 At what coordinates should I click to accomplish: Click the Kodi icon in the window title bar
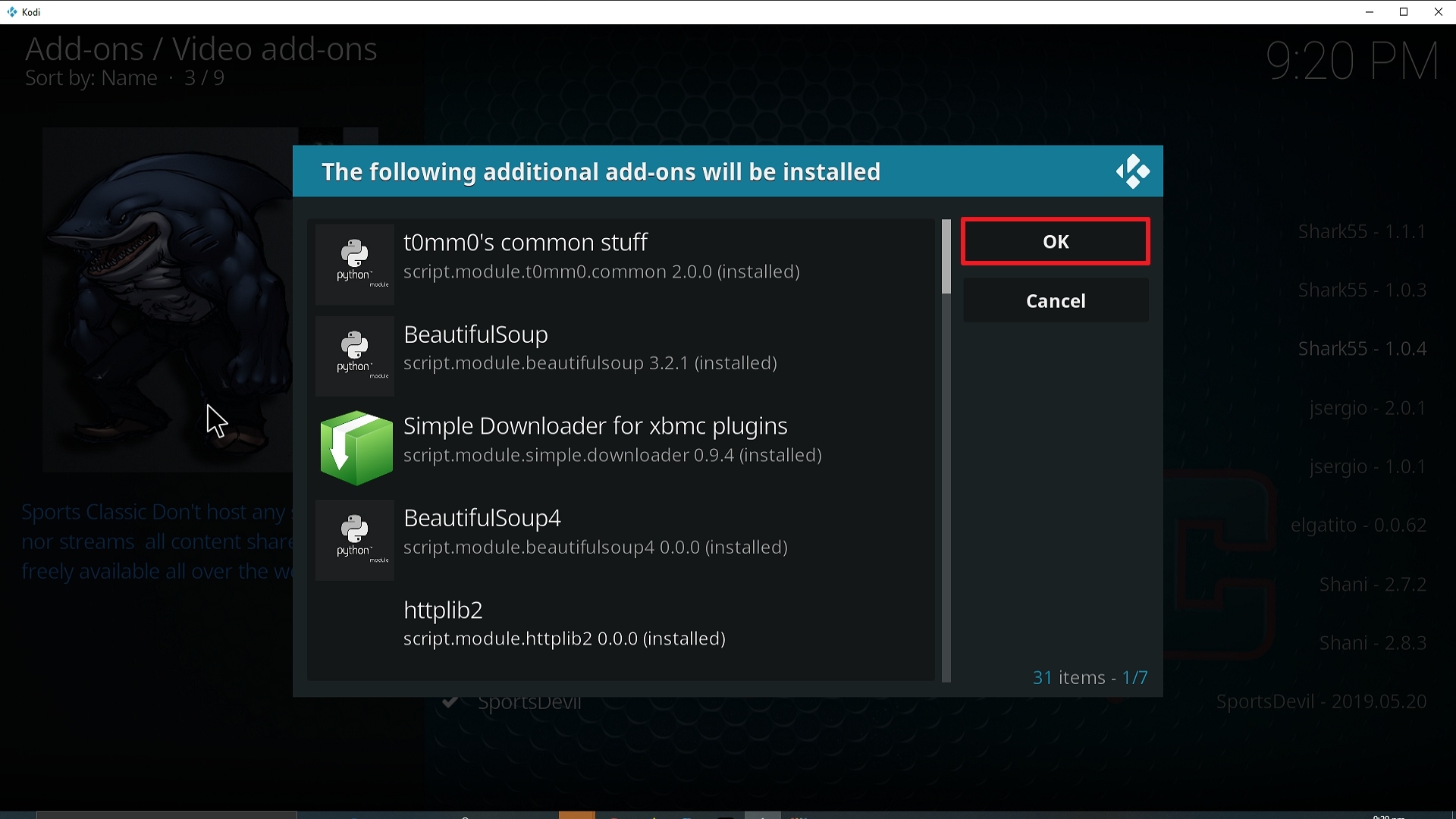click(11, 12)
